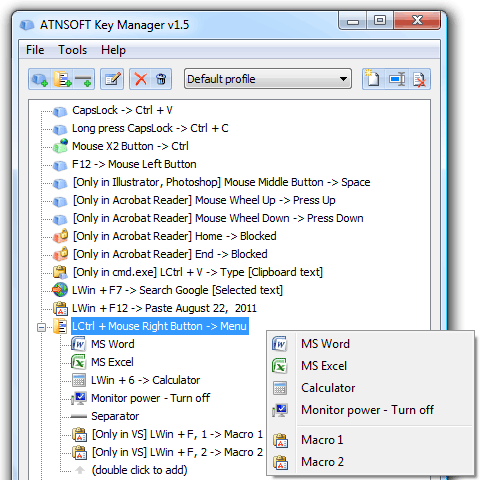This screenshot has height=480, width=480.
Task: Click the (double click to add) placeholder row
Action: click(139, 470)
